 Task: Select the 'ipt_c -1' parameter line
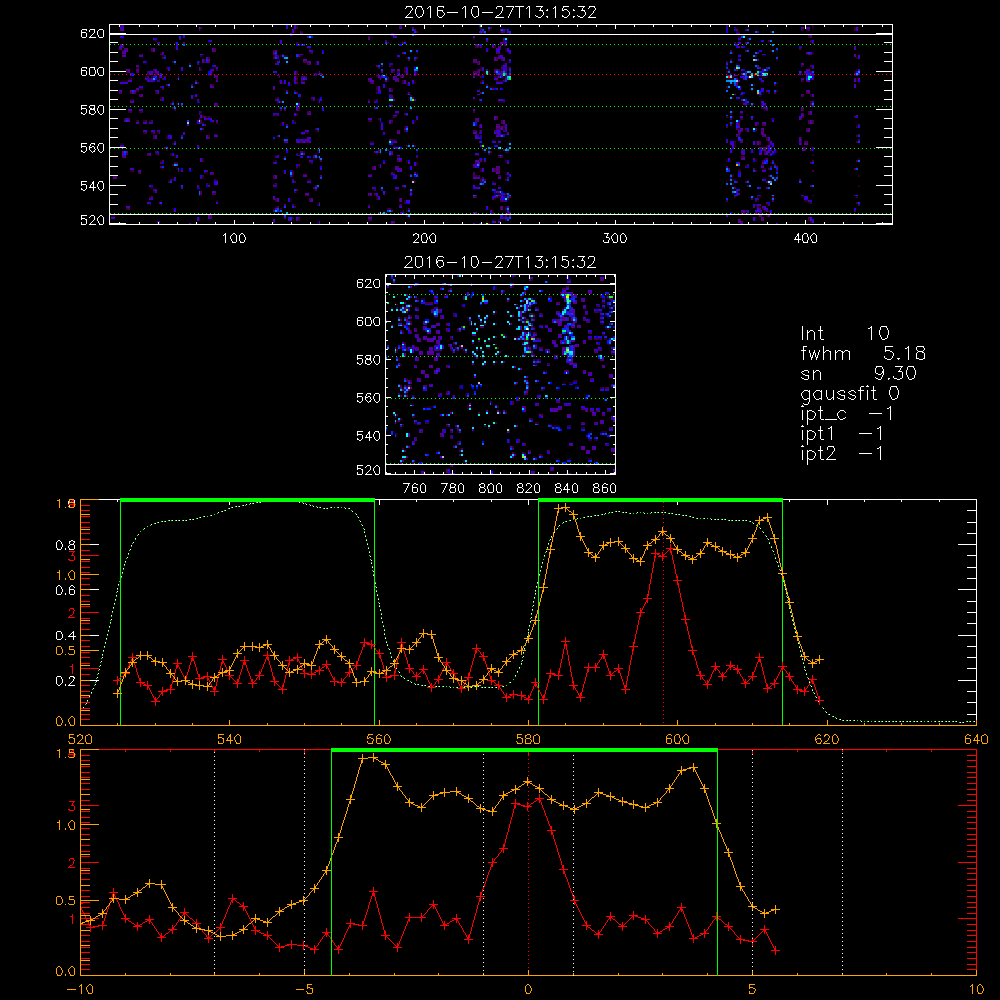(847, 414)
